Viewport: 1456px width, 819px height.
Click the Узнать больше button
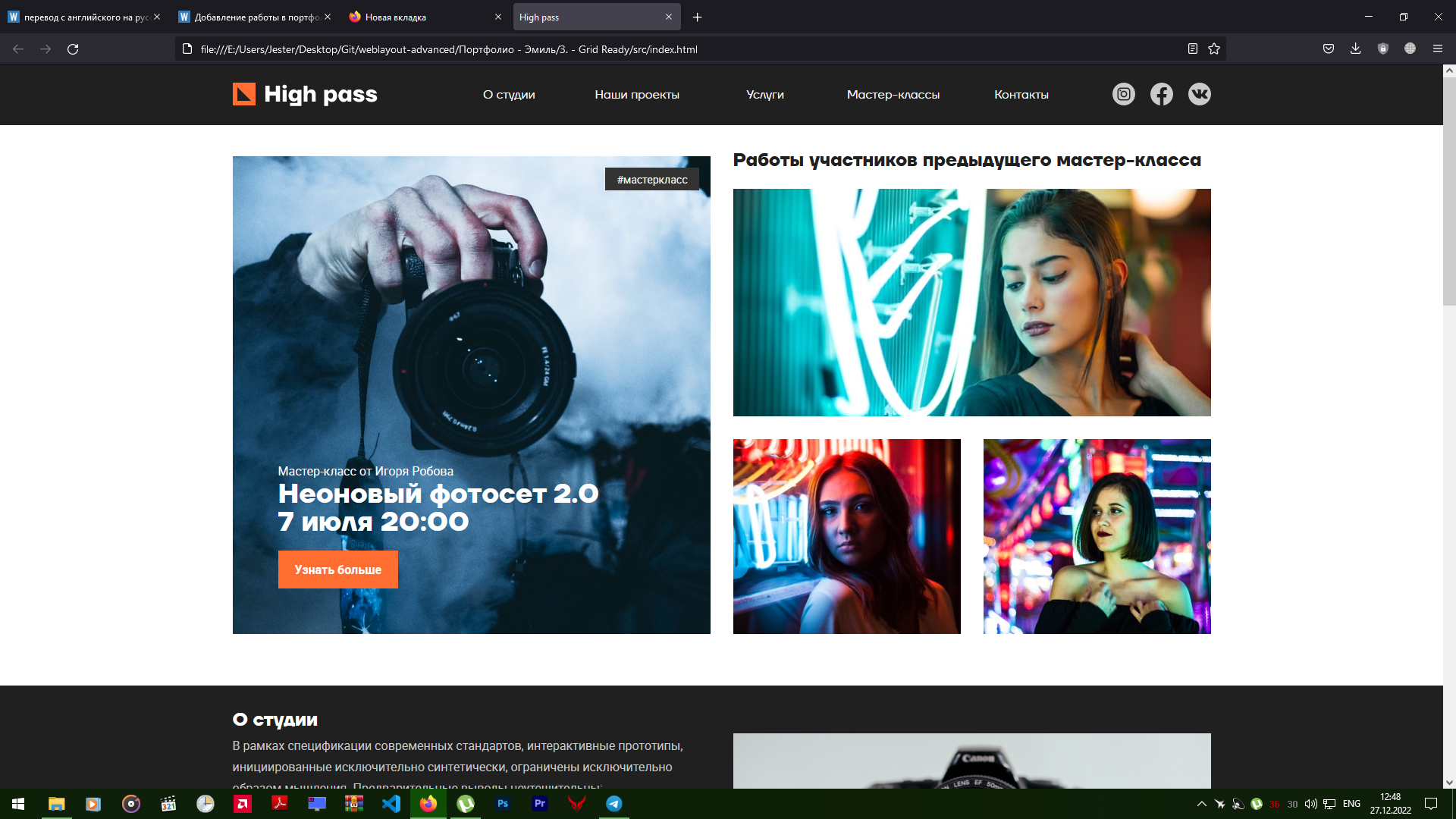(x=337, y=570)
